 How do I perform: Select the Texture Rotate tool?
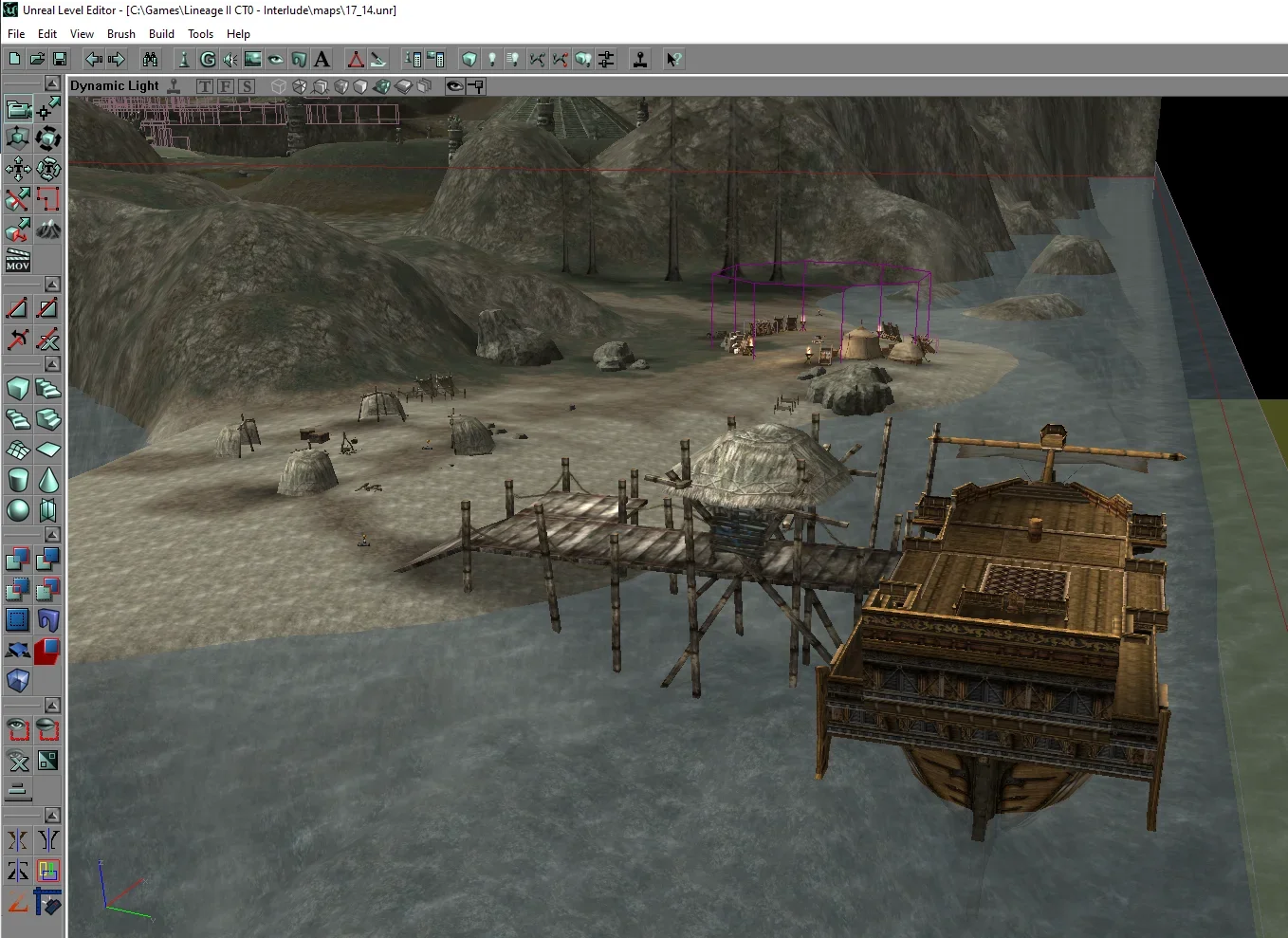(48, 169)
